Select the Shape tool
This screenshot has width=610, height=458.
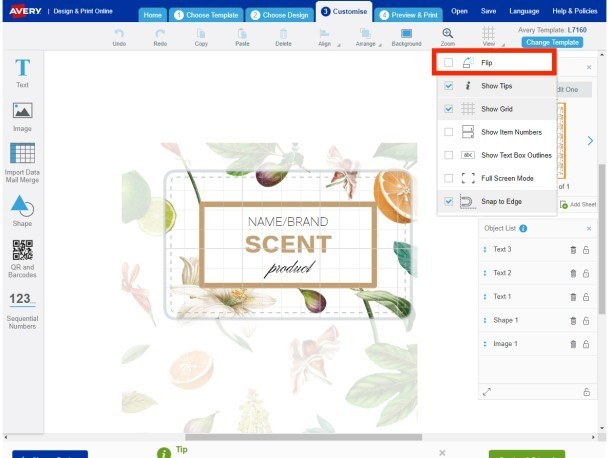[22, 211]
